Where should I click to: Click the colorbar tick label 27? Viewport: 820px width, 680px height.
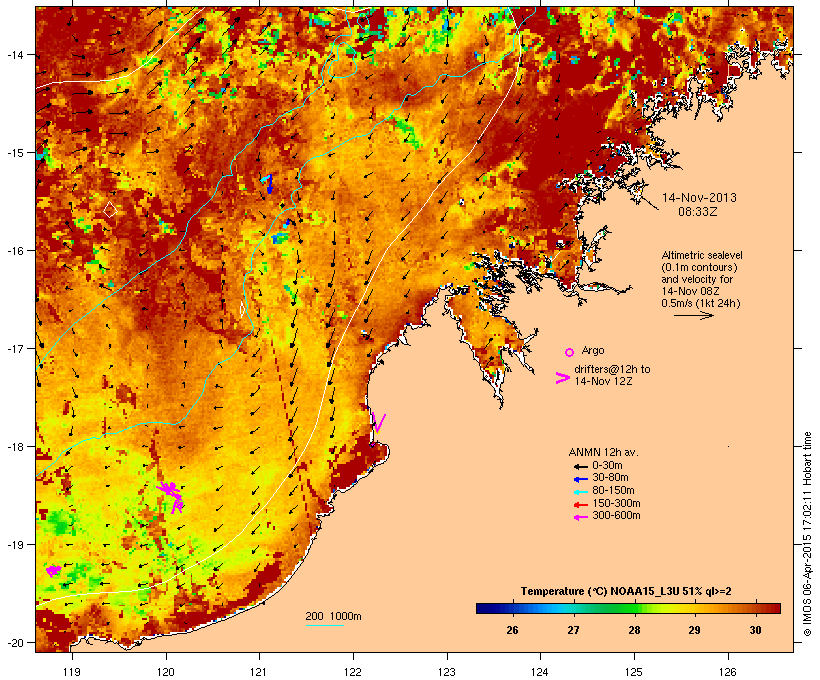(574, 630)
